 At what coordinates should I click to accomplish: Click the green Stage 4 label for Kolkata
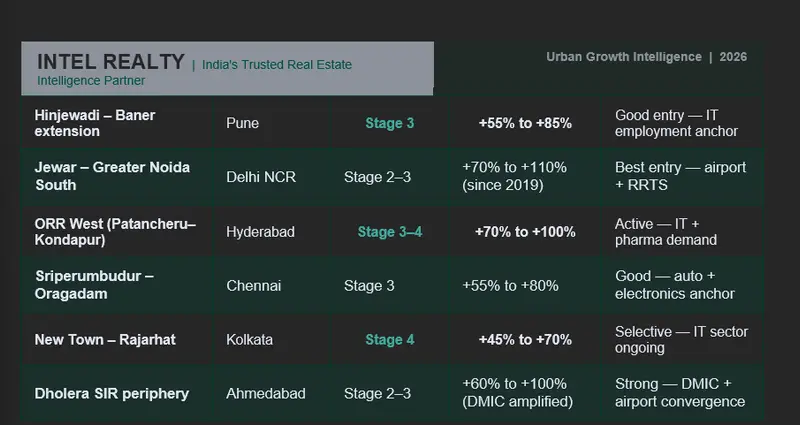click(390, 340)
